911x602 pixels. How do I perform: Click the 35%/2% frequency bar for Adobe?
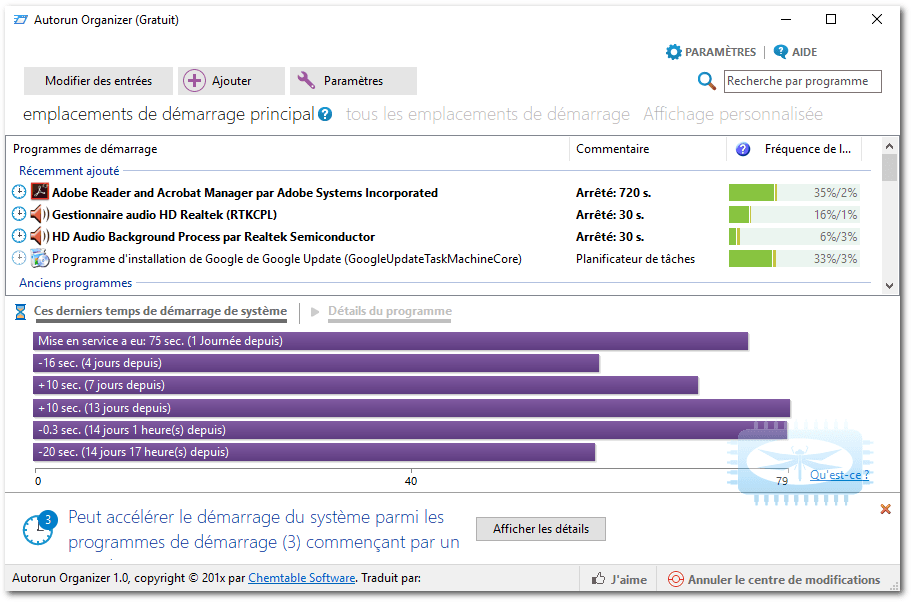click(794, 192)
